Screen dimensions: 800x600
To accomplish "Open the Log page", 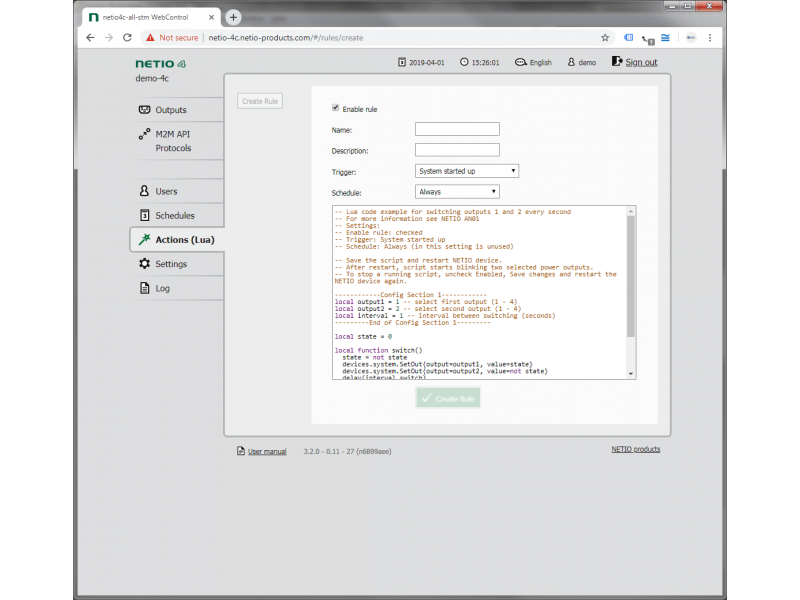I will pos(177,288).
